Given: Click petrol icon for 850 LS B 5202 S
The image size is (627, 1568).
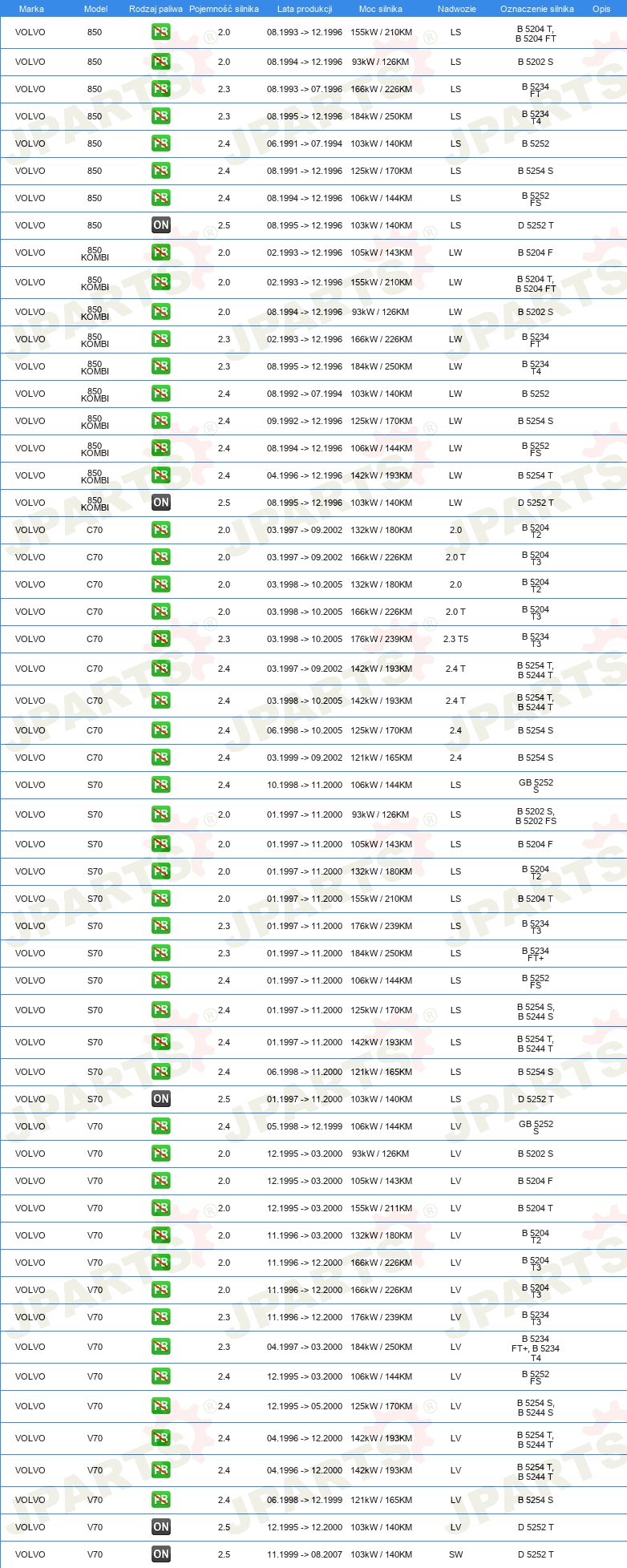Looking at the screenshot, I should pyautogui.click(x=160, y=62).
